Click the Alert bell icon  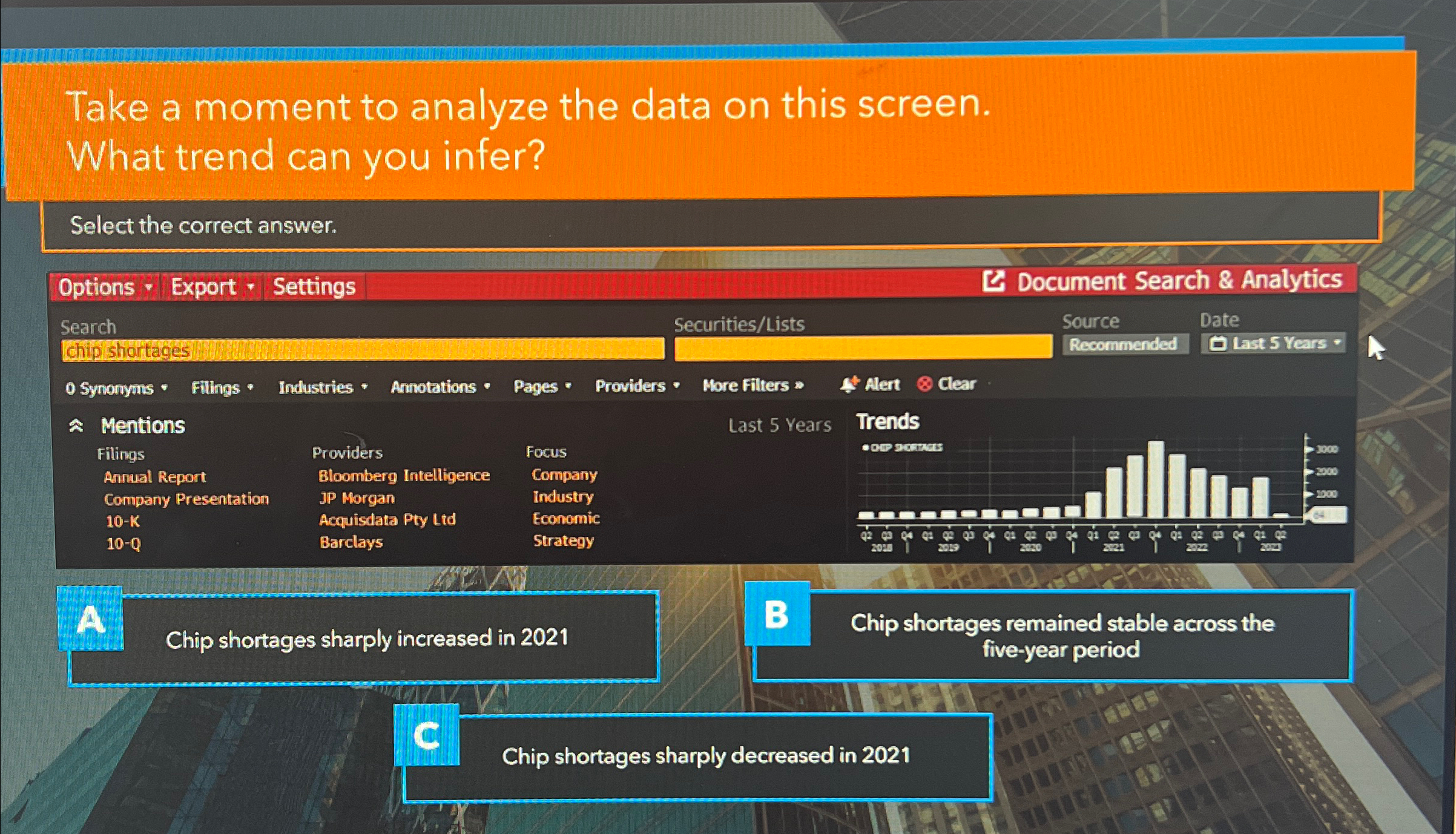click(x=849, y=385)
